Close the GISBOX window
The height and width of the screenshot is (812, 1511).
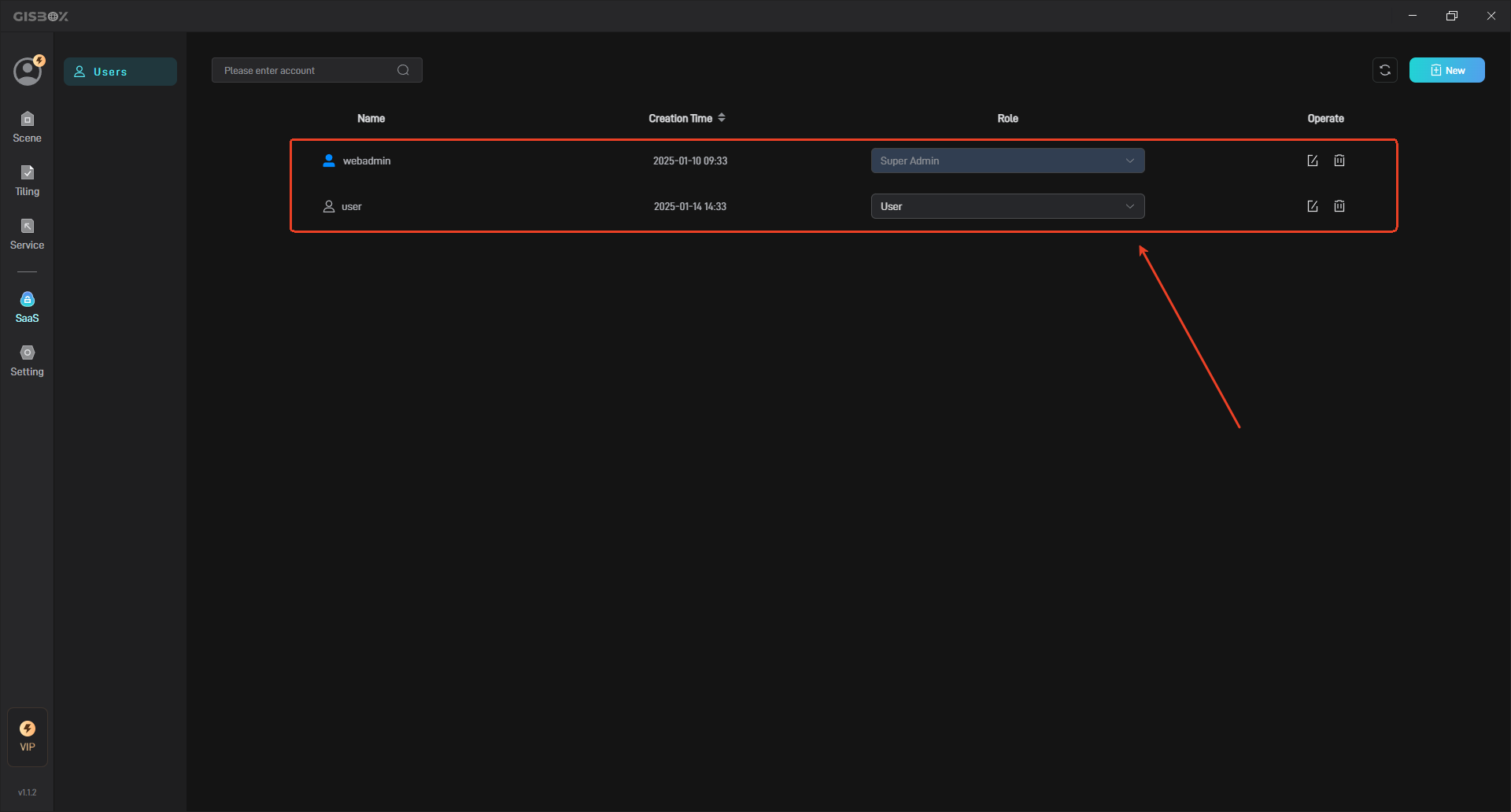1491,16
